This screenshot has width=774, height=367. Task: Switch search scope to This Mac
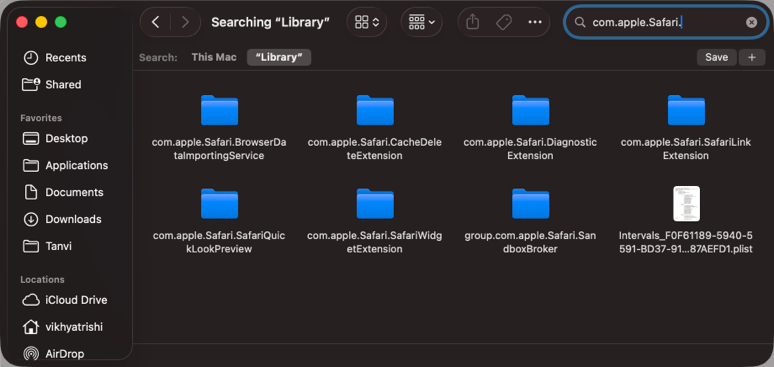(214, 57)
